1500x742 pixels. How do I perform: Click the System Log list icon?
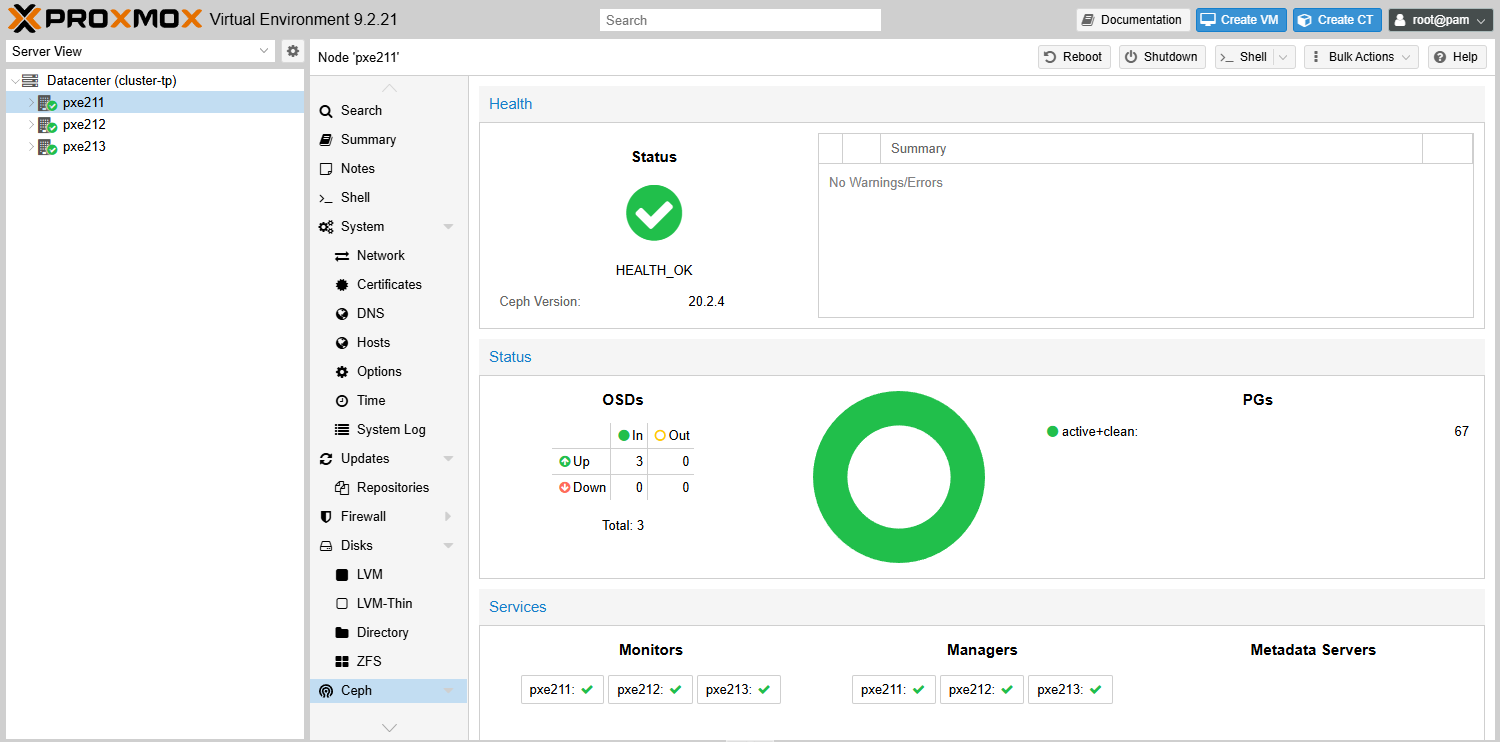click(342, 430)
